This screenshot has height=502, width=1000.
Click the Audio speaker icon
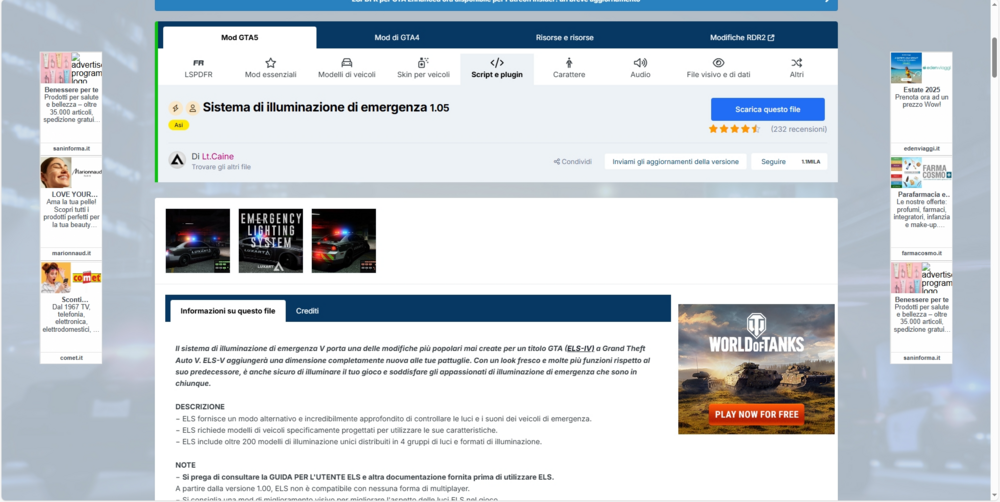(x=640, y=63)
